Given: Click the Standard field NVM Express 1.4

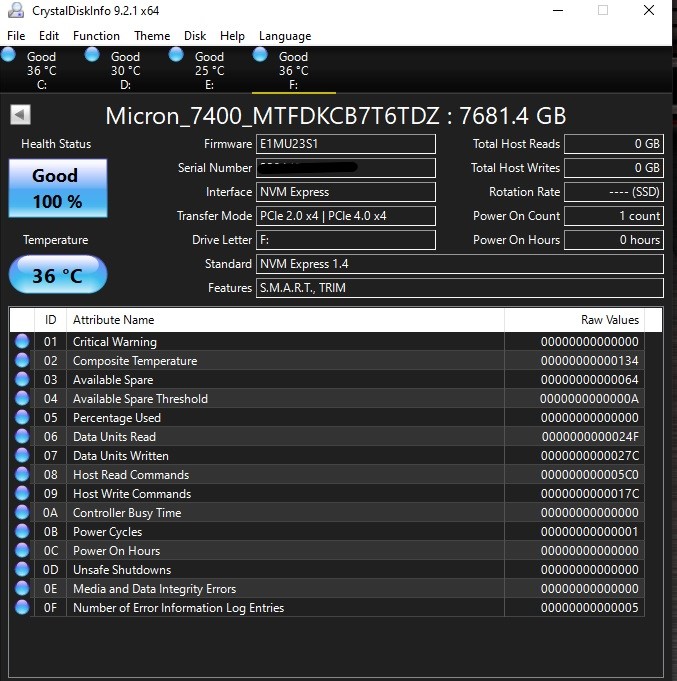Looking at the screenshot, I should coord(460,264).
